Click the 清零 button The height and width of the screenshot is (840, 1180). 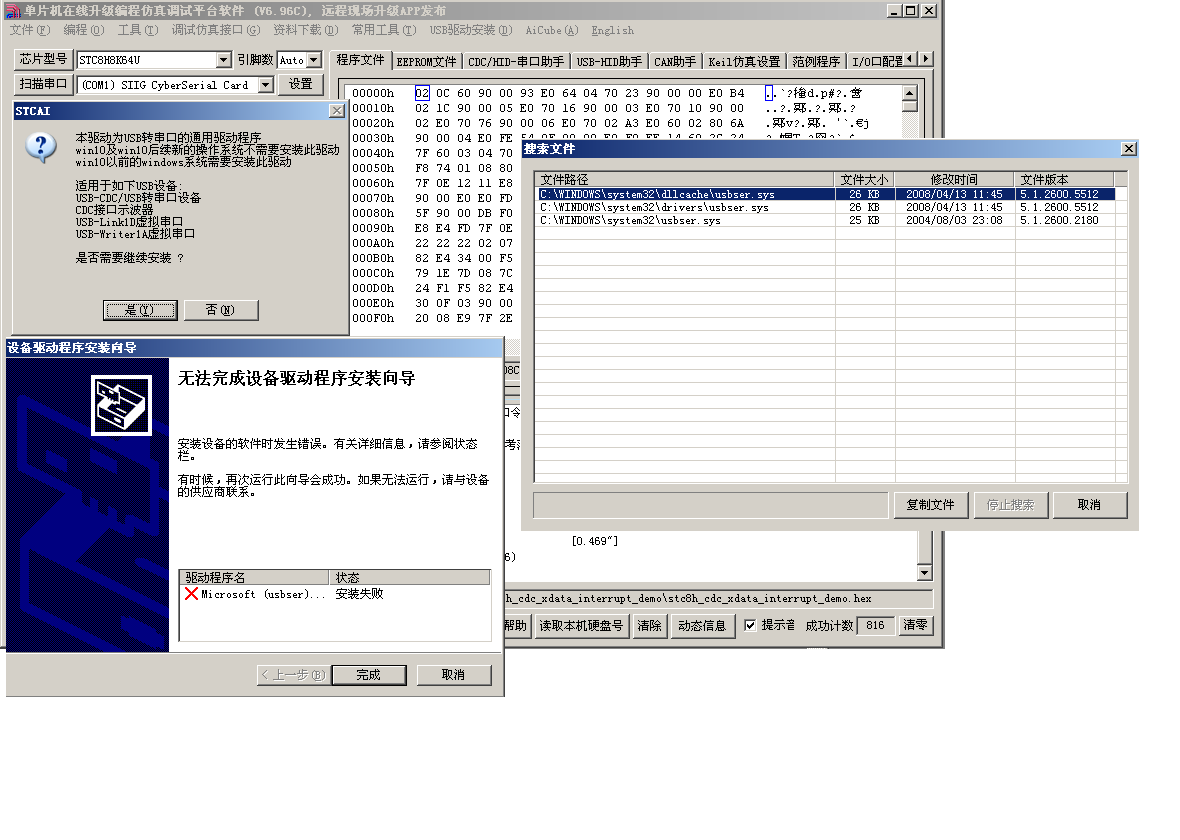(x=916, y=625)
